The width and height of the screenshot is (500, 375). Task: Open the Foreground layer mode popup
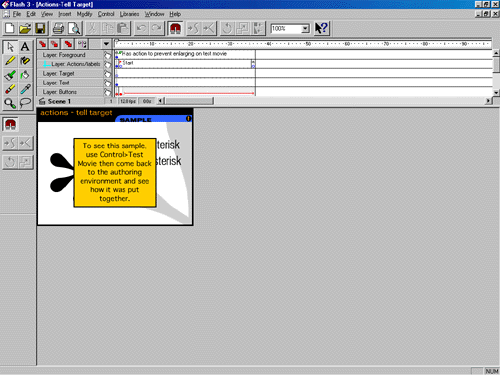(107, 55)
